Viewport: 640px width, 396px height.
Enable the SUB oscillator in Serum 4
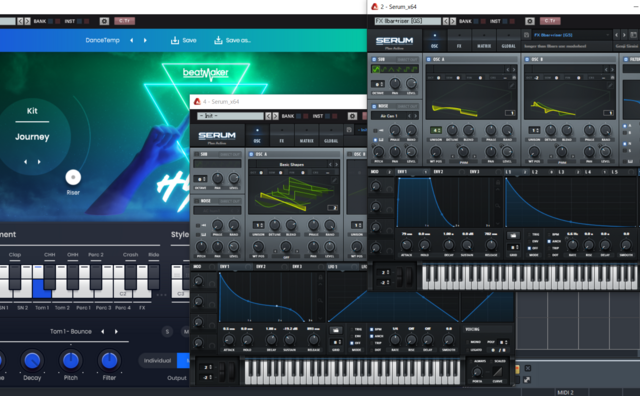(x=196, y=154)
